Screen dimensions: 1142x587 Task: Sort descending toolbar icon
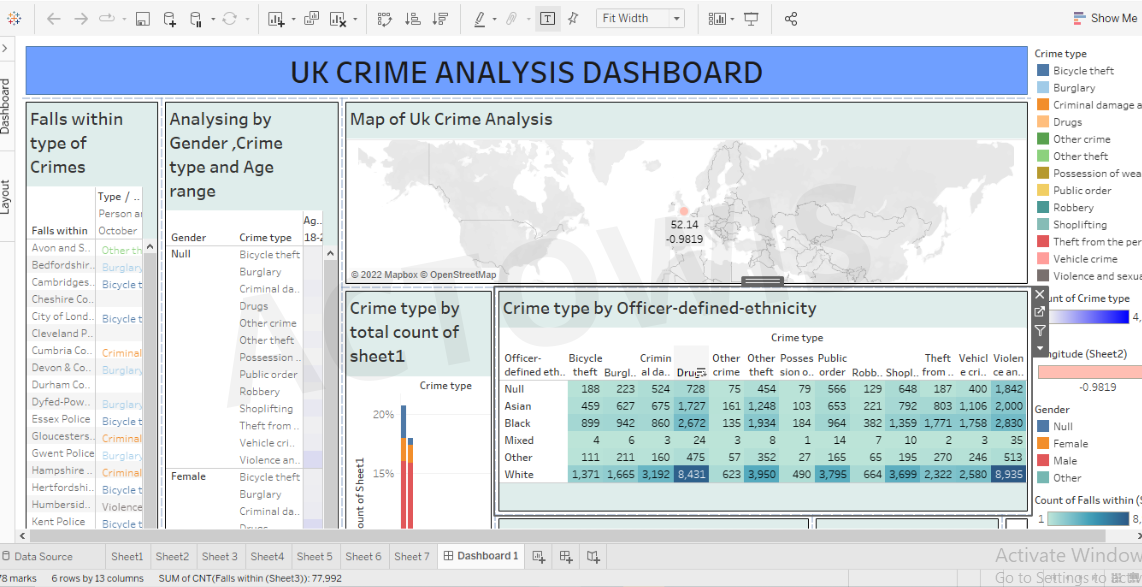[440, 19]
